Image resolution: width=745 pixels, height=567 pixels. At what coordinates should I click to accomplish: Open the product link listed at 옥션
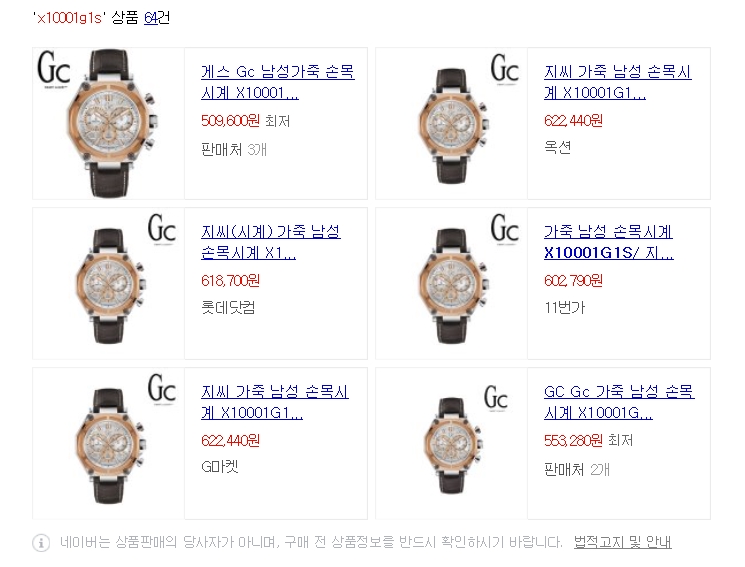(618, 82)
